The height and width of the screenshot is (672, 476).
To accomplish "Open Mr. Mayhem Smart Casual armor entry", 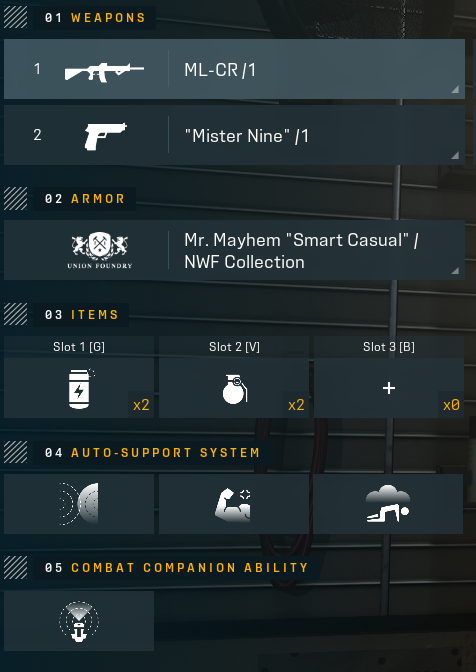I will click(301, 251).
